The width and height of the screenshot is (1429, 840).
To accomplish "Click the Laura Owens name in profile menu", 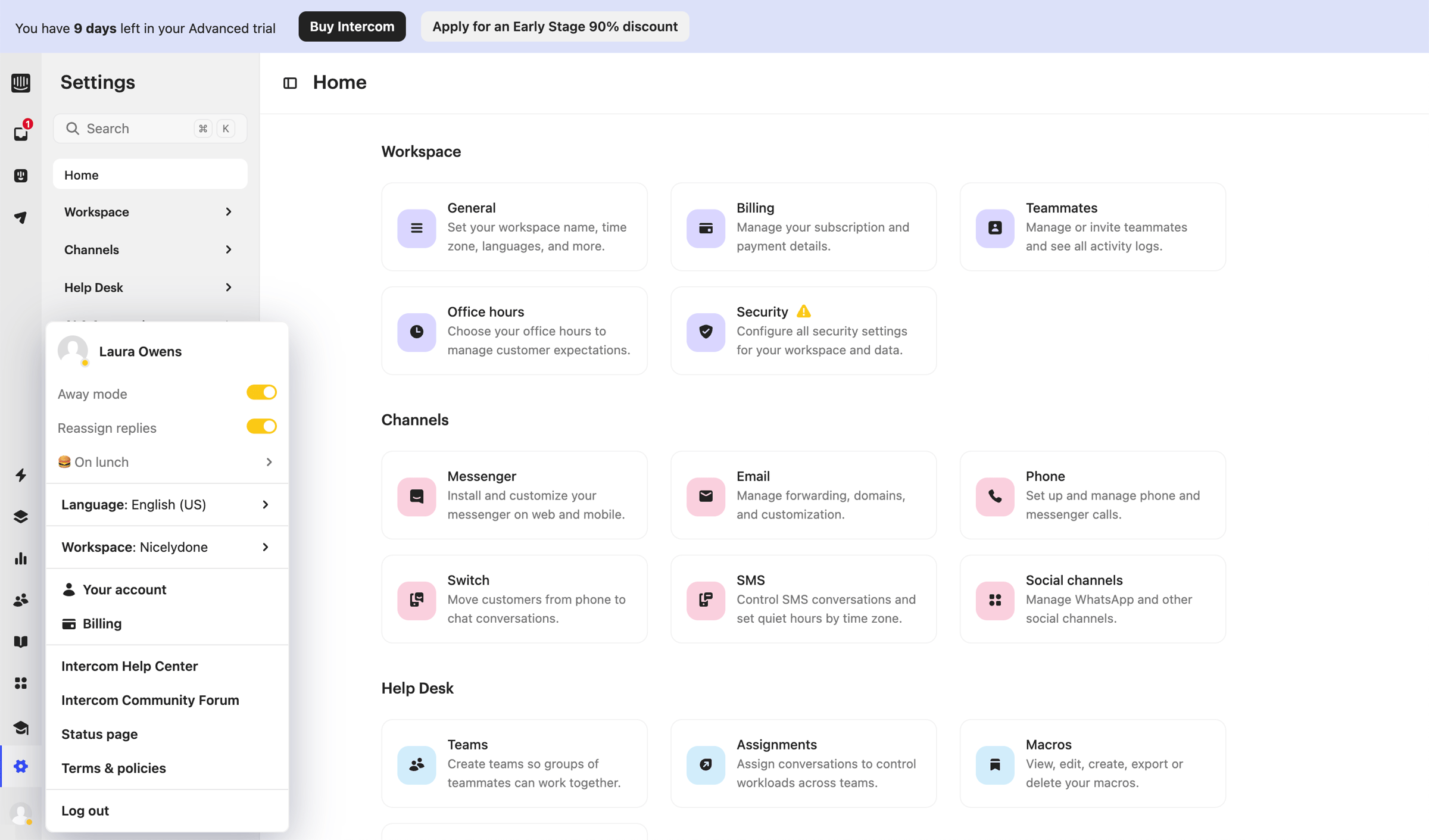I will coord(141,351).
